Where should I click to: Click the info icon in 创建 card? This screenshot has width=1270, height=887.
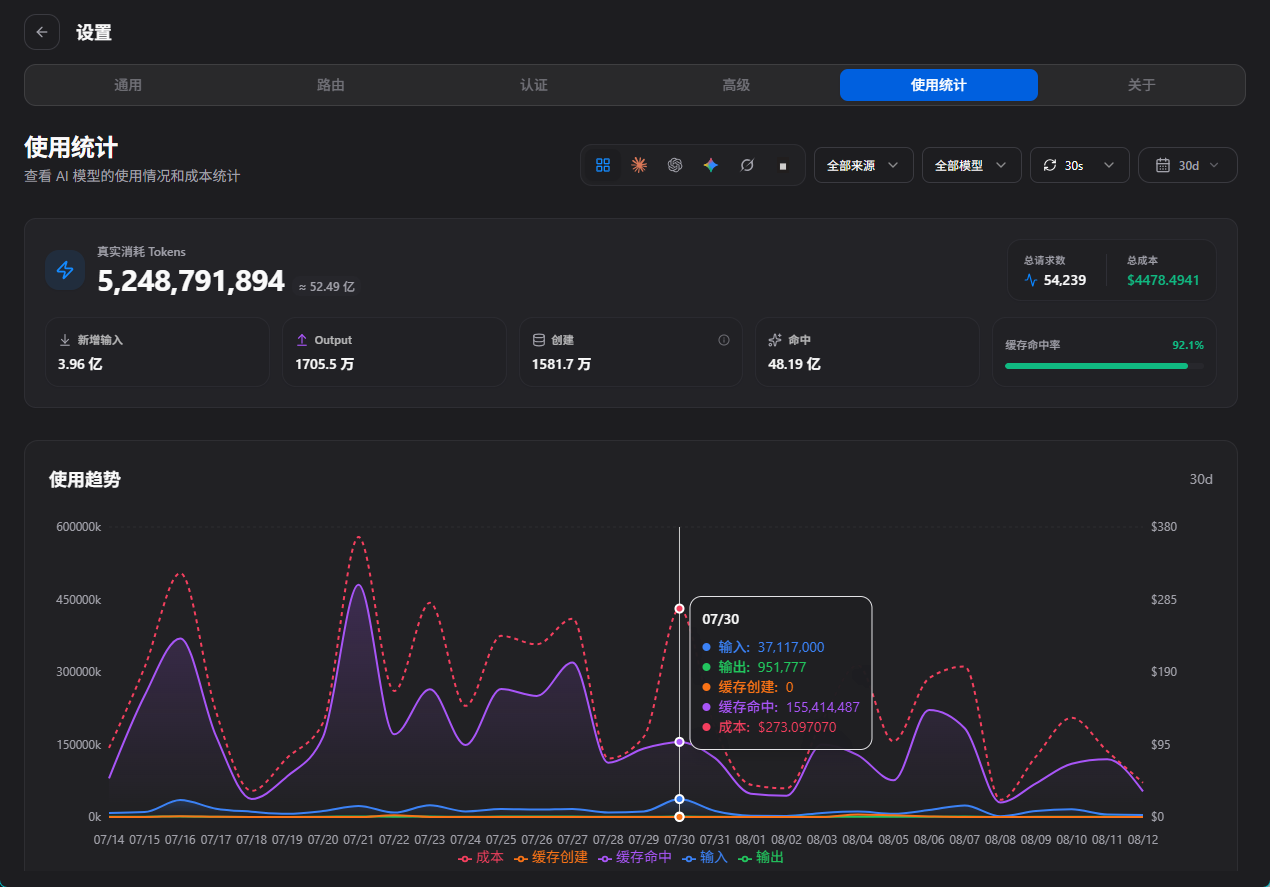[724, 340]
